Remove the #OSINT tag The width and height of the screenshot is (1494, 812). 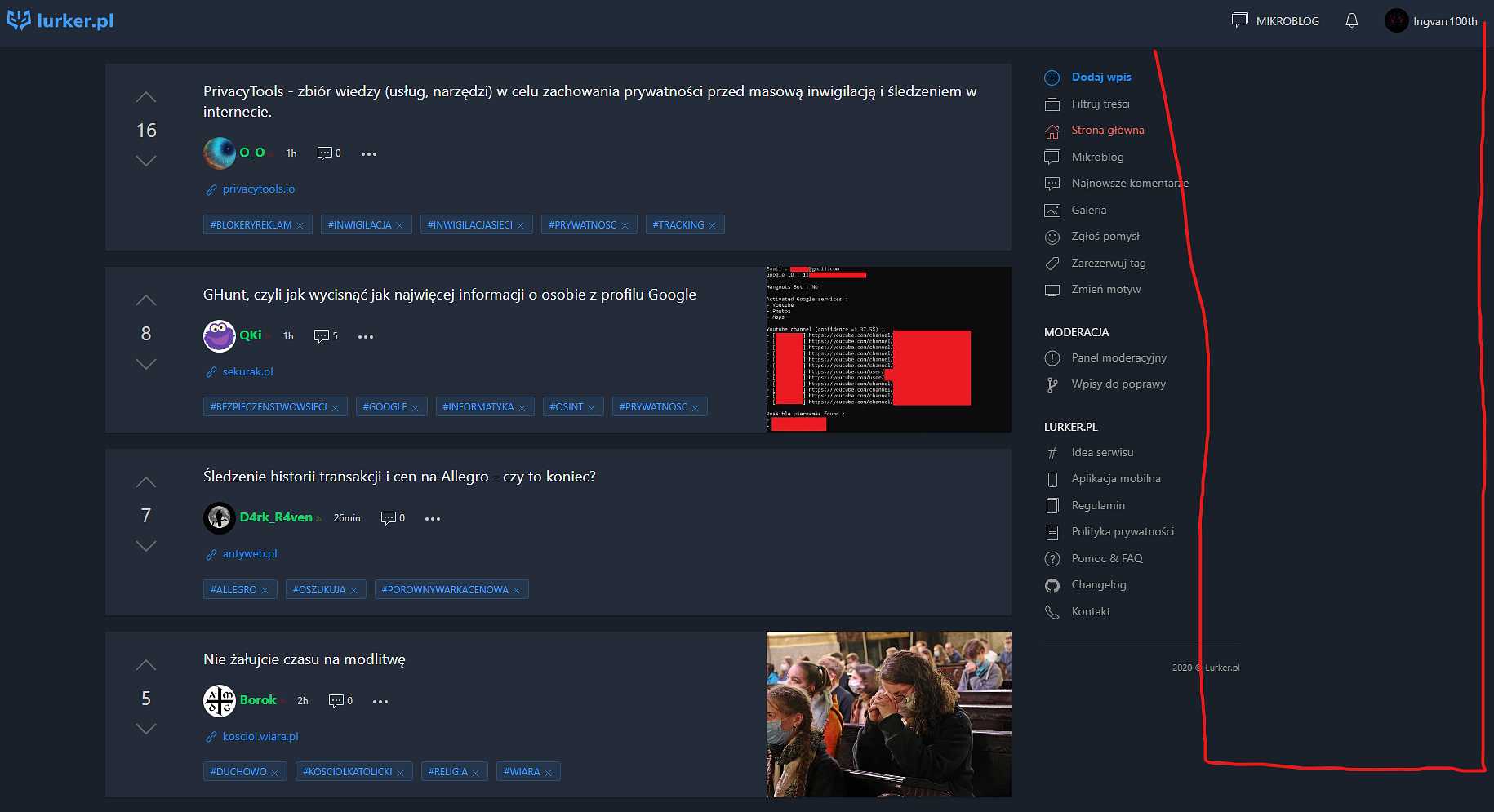tap(592, 407)
